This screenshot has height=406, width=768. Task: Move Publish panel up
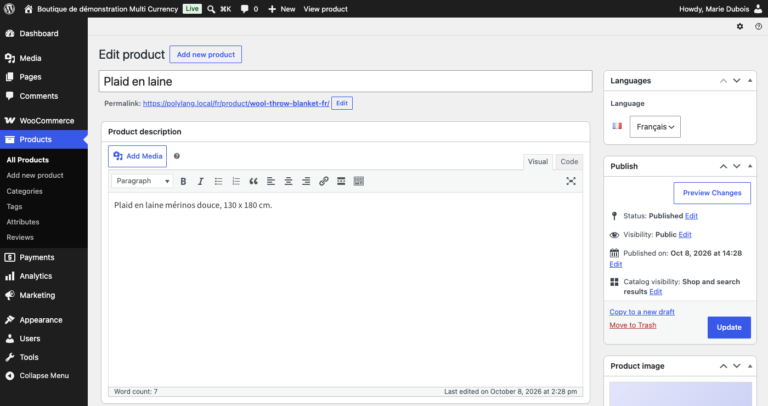tap(723, 167)
